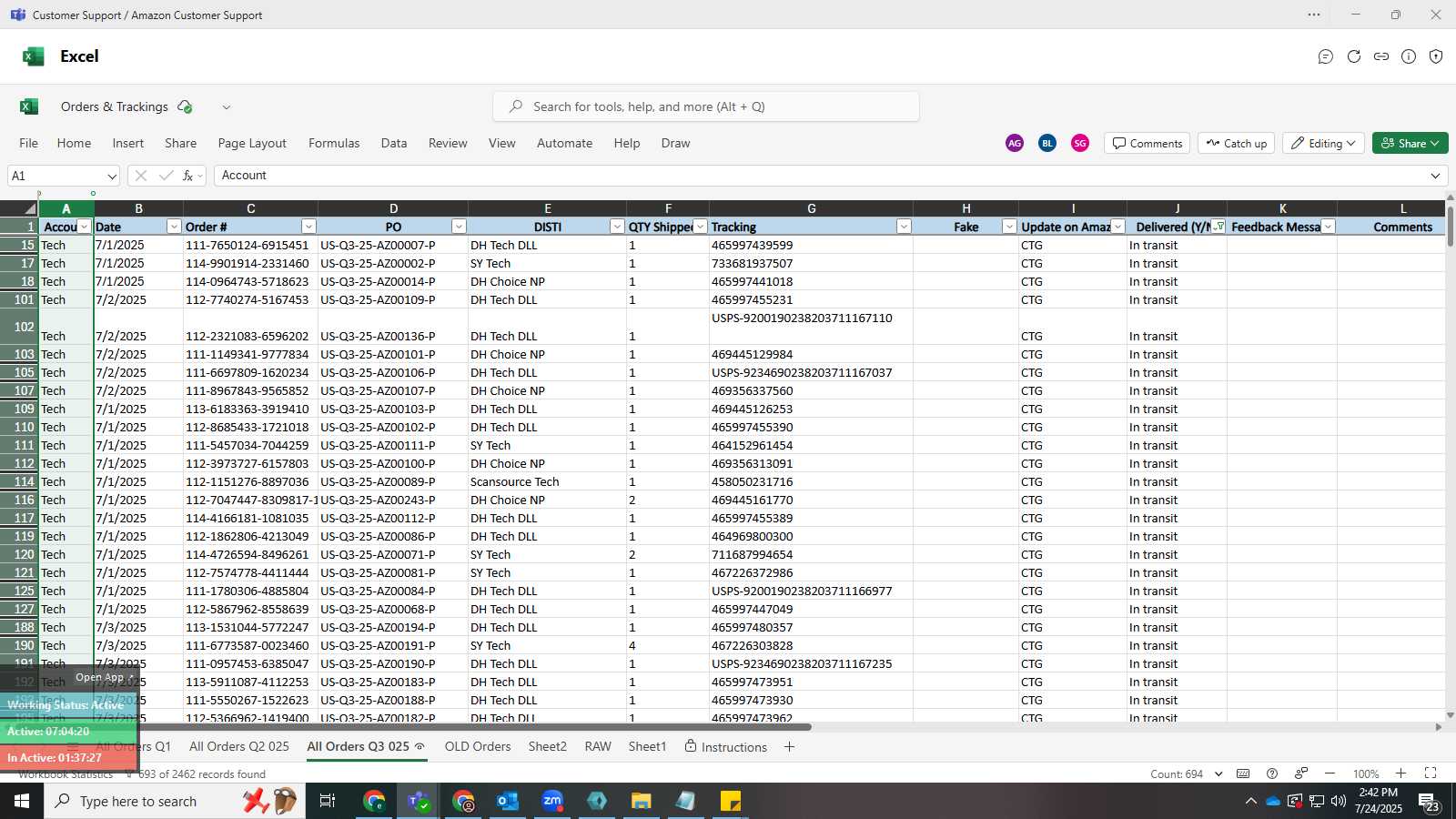The image size is (1456, 819).
Task: Open the help question mark in status bar
Action: [x=1272, y=773]
